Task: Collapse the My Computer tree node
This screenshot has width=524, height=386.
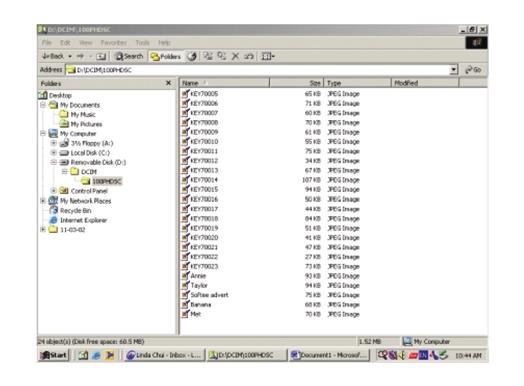Action: pos(43,134)
